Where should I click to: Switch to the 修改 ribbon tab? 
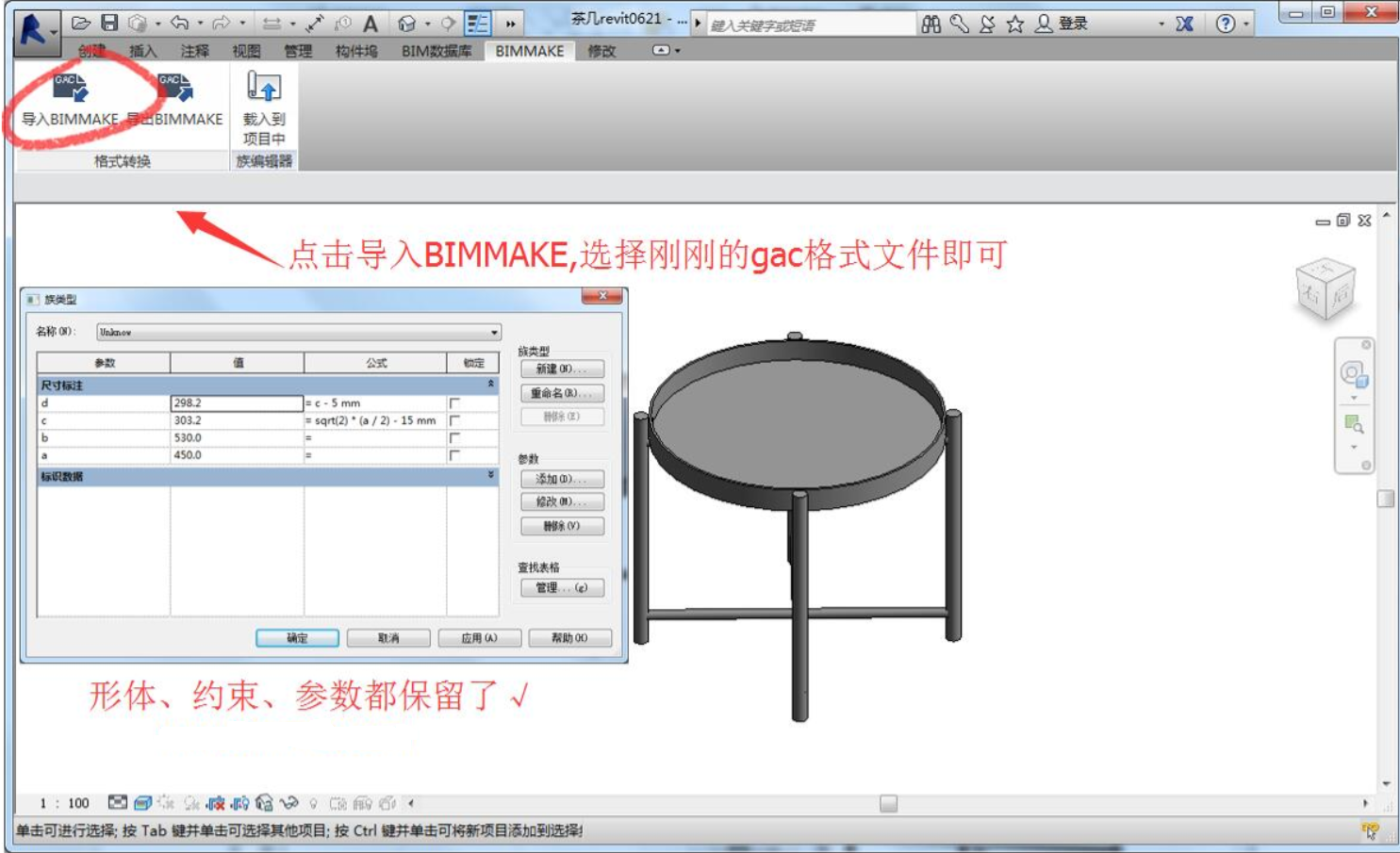[x=601, y=51]
